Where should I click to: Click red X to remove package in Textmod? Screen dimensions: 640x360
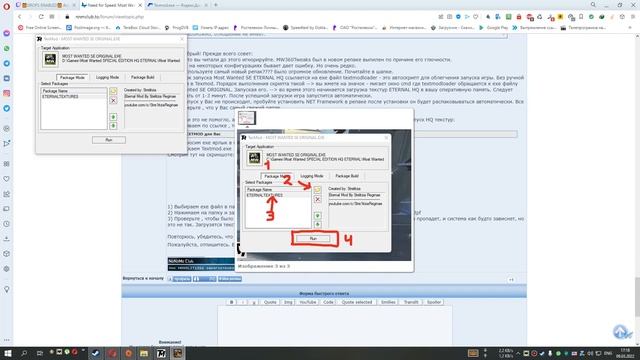(x=113, y=100)
